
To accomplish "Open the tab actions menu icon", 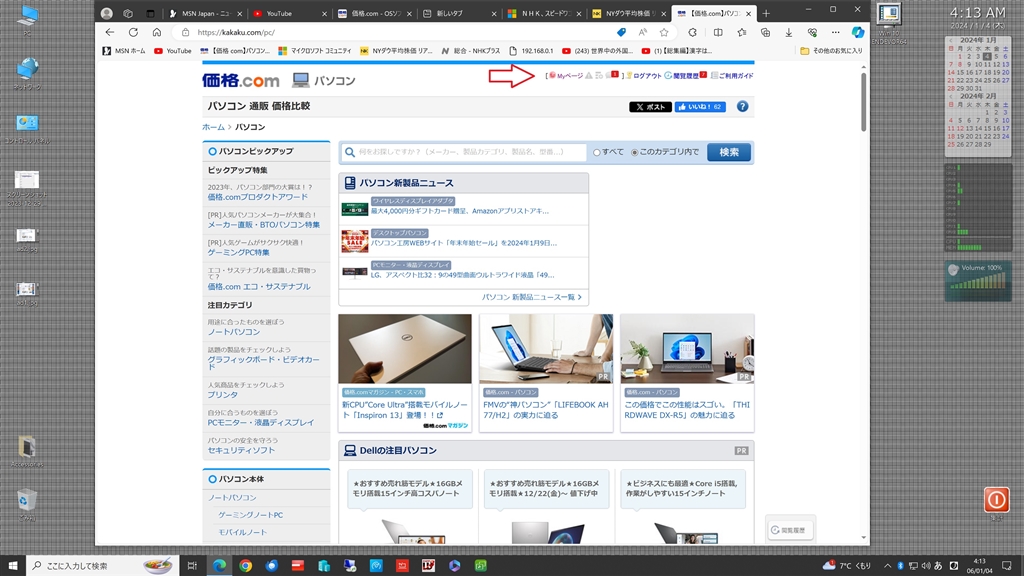I will tap(150, 13).
